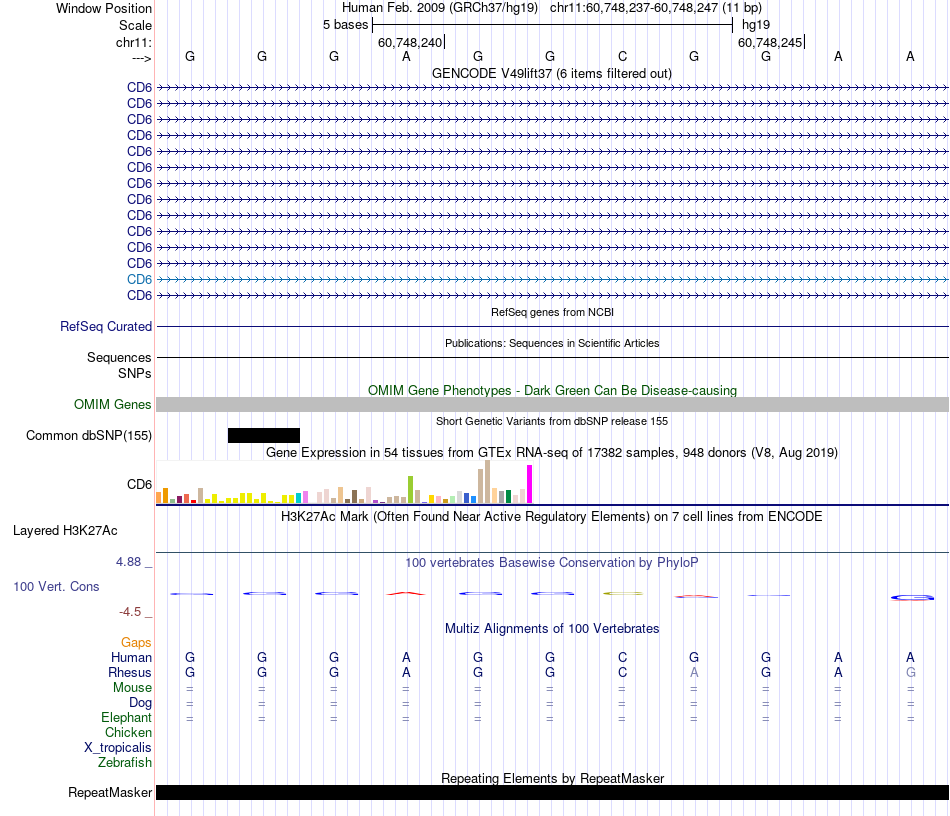Click the 100 Vert. Cons track label
This screenshot has height=816, width=950.
click(56, 587)
